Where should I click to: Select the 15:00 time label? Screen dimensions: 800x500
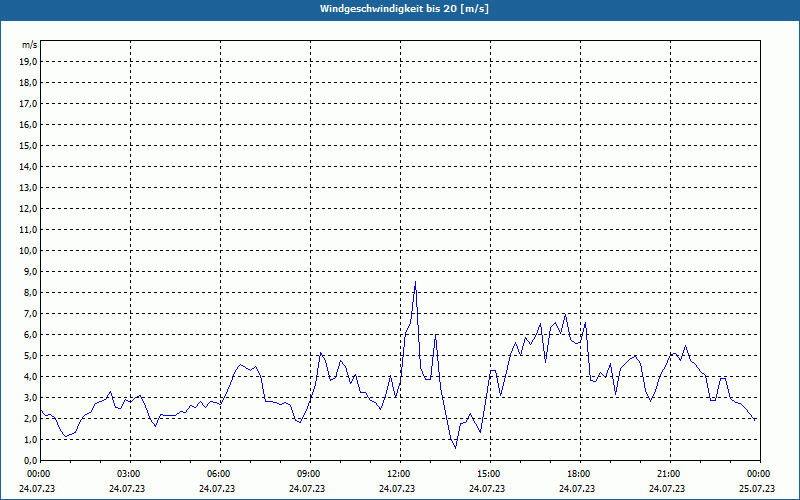coord(488,474)
